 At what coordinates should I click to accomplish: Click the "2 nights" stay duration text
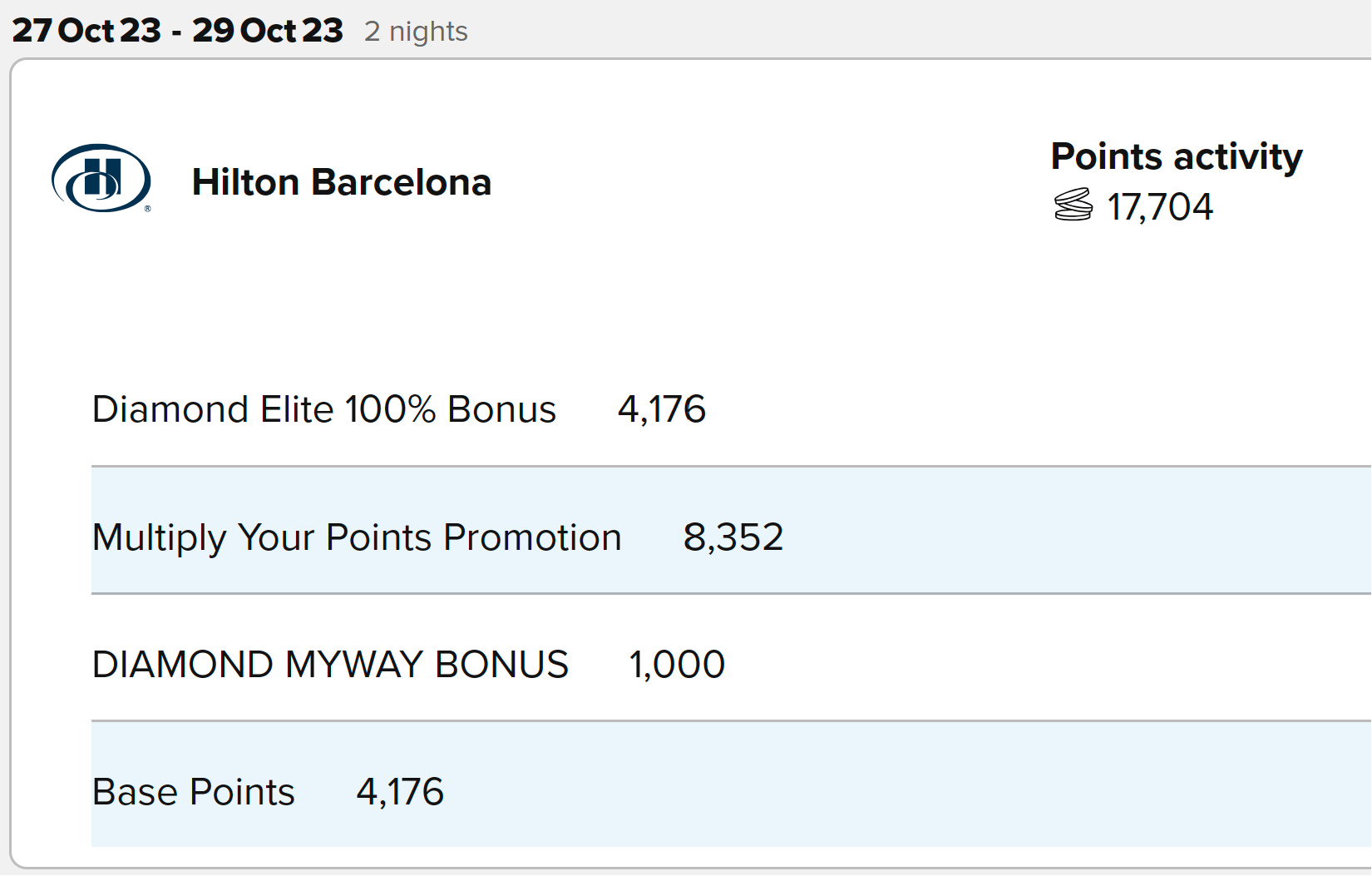416,32
